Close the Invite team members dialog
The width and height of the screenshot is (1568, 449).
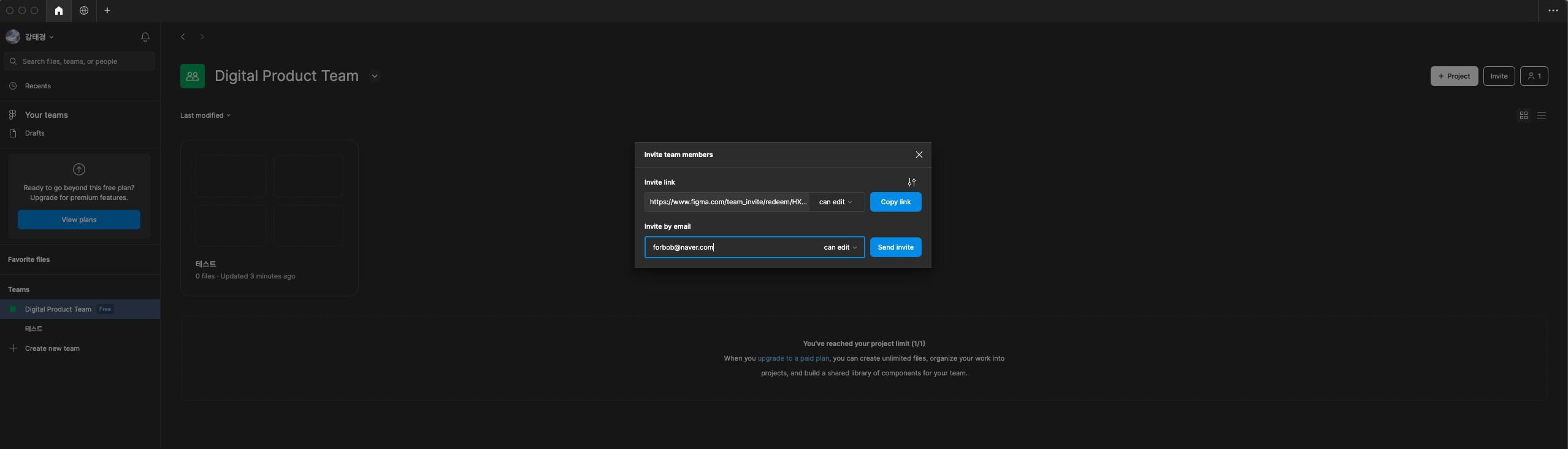[x=919, y=155]
